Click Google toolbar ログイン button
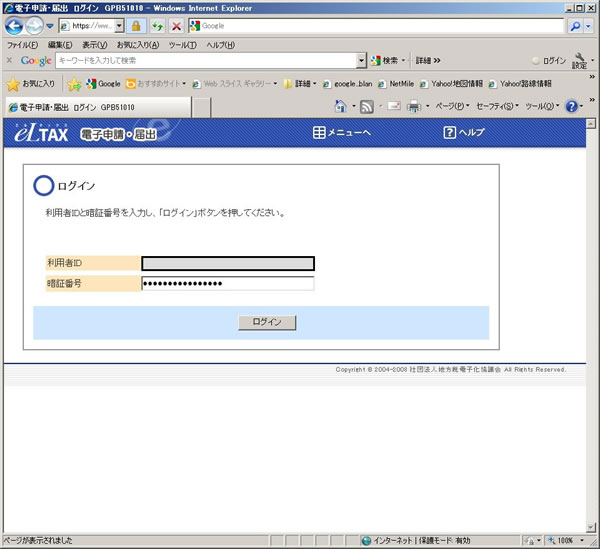The width and height of the screenshot is (600, 549). pyautogui.click(x=549, y=60)
